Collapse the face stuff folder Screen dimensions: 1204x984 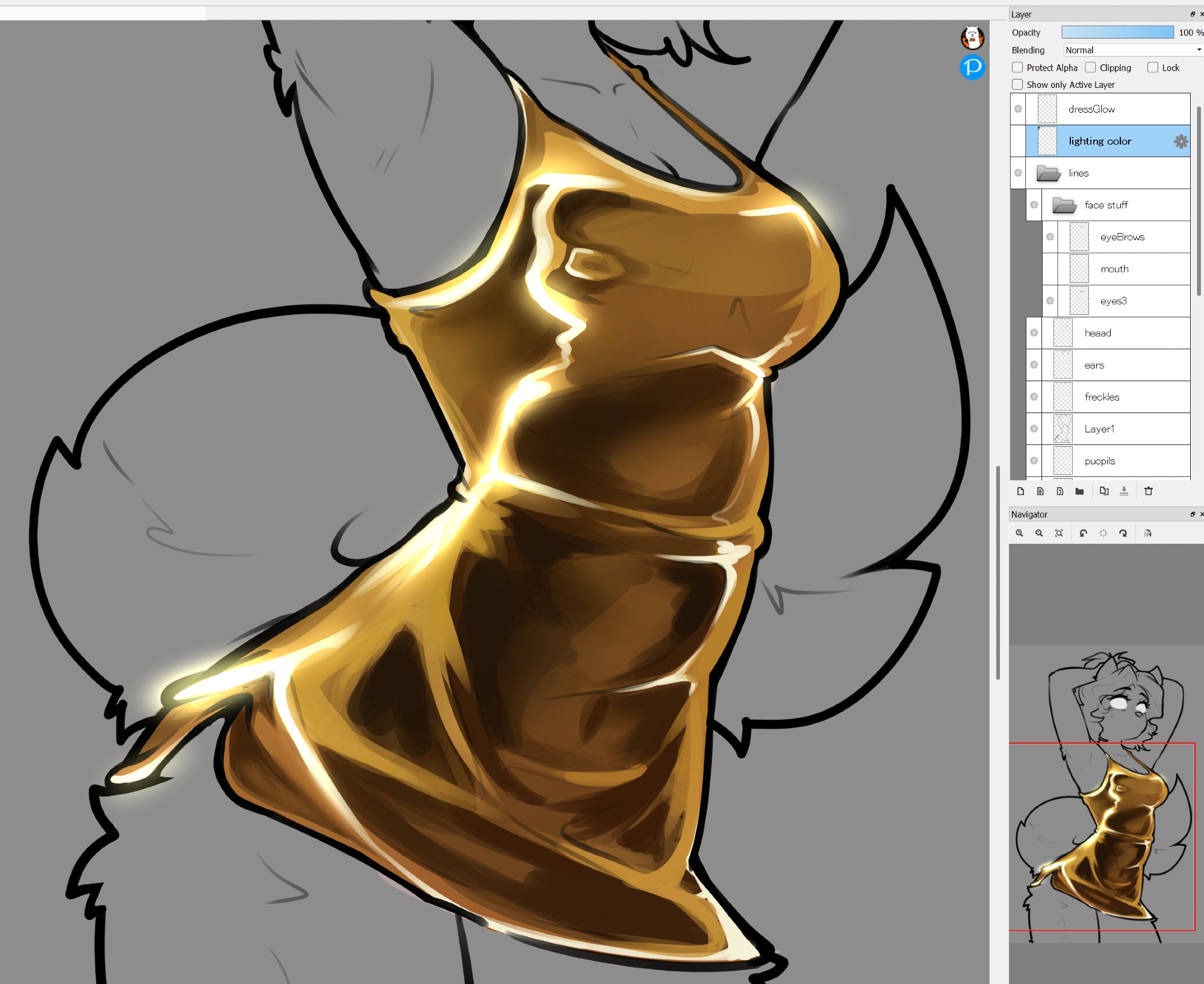(1064, 205)
